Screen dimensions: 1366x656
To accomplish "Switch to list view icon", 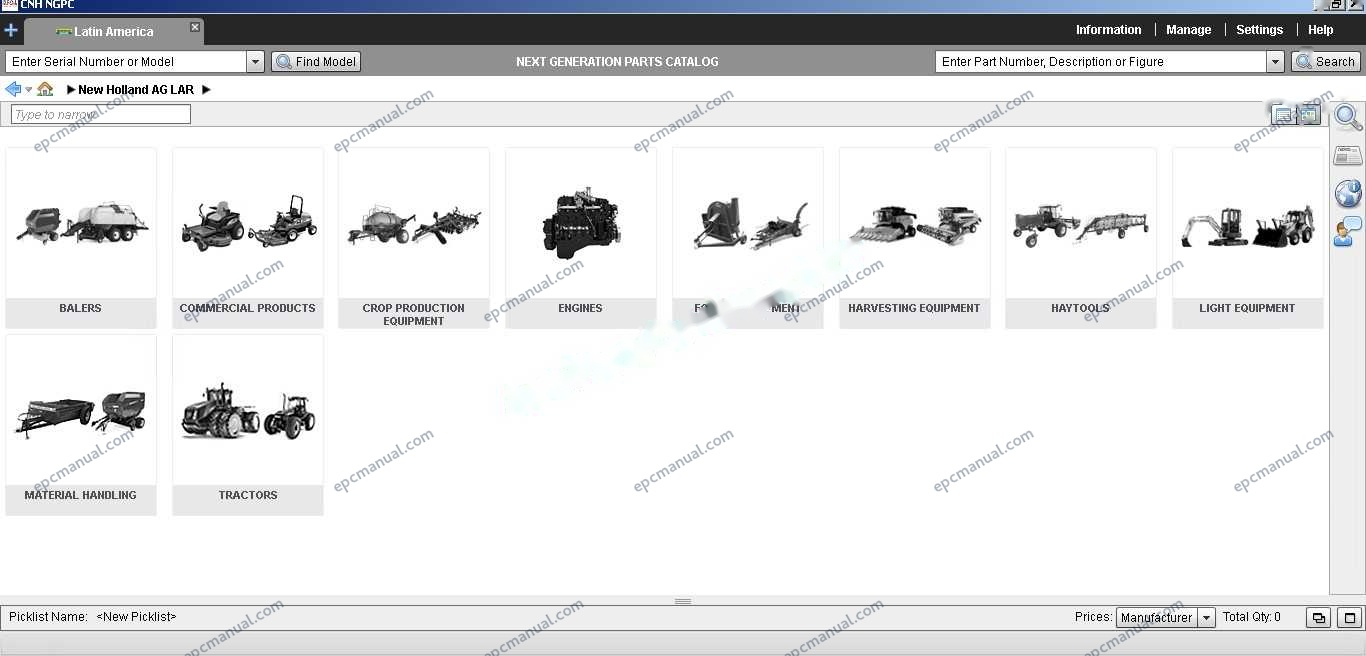I will (1283, 115).
